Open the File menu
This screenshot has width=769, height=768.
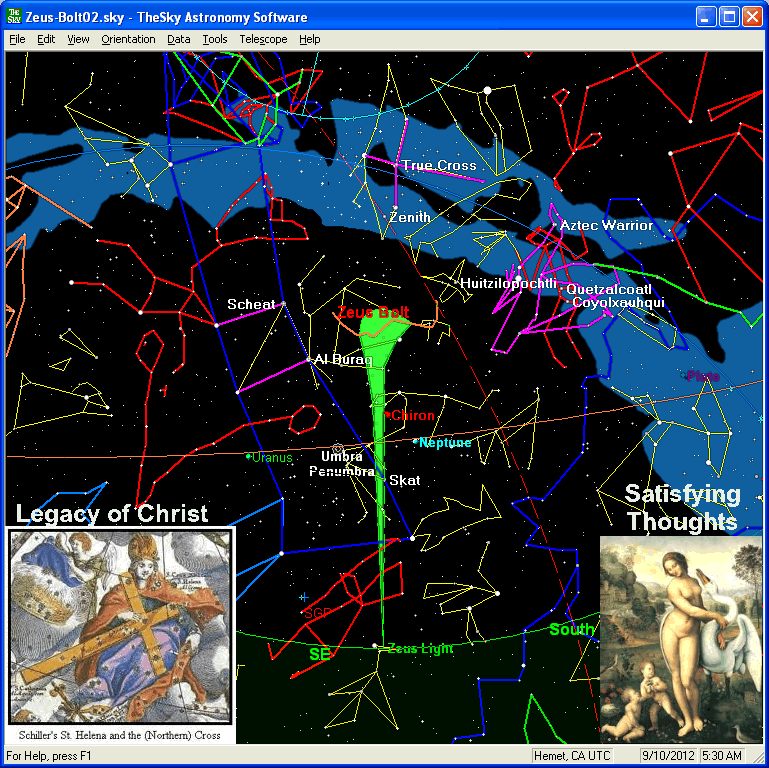[x=17, y=39]
